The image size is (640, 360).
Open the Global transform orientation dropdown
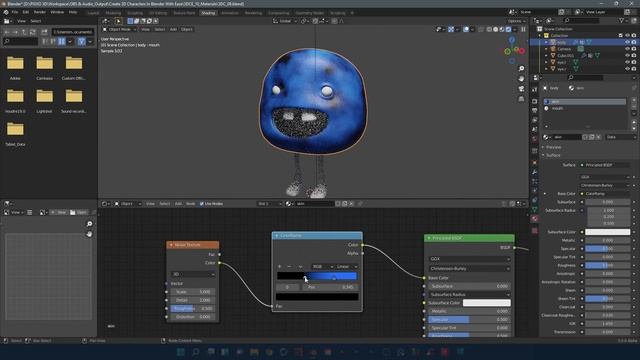284,21
